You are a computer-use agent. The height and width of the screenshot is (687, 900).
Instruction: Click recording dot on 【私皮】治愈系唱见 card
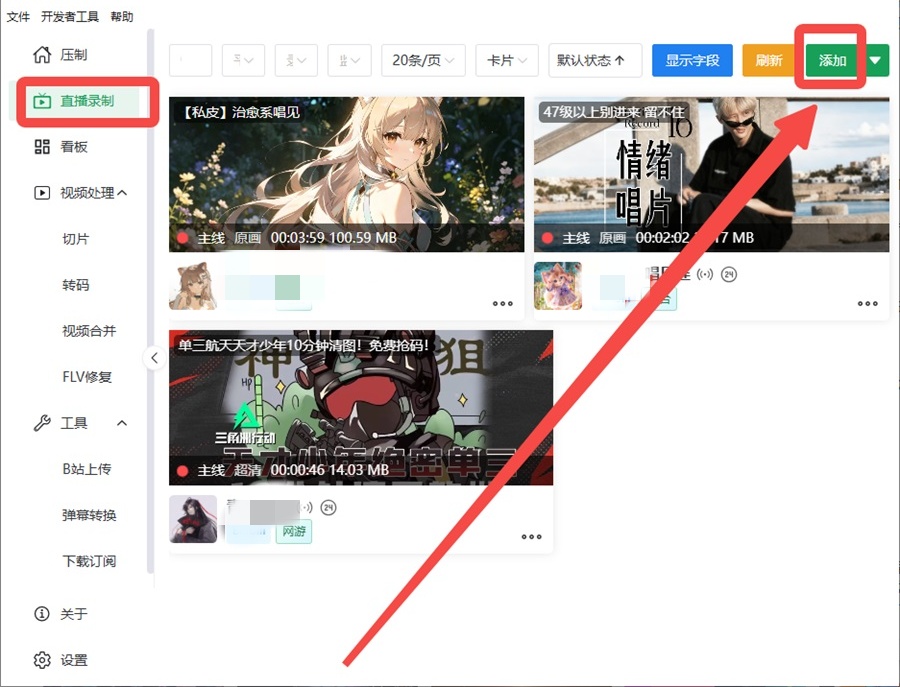coord(183,238)
